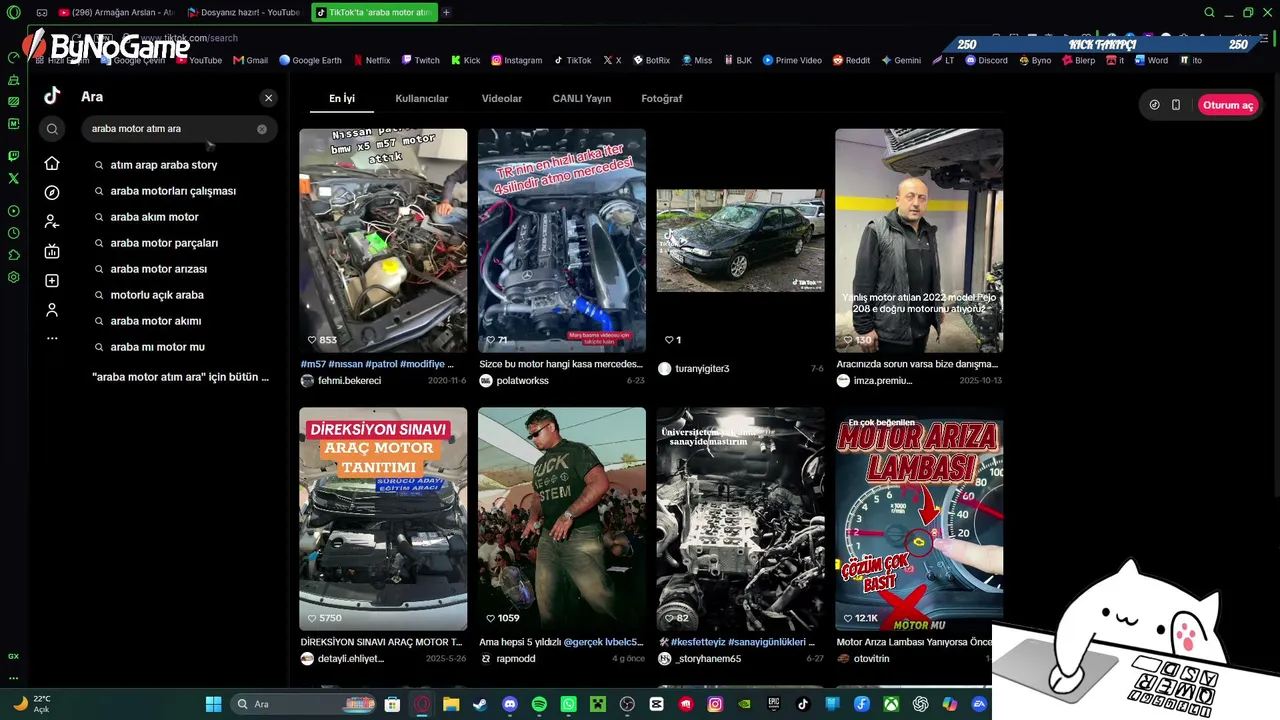Open the MOTOR ARIZA LAMBASI video
Screen dimensions: 1280x720
pos(919,519)
